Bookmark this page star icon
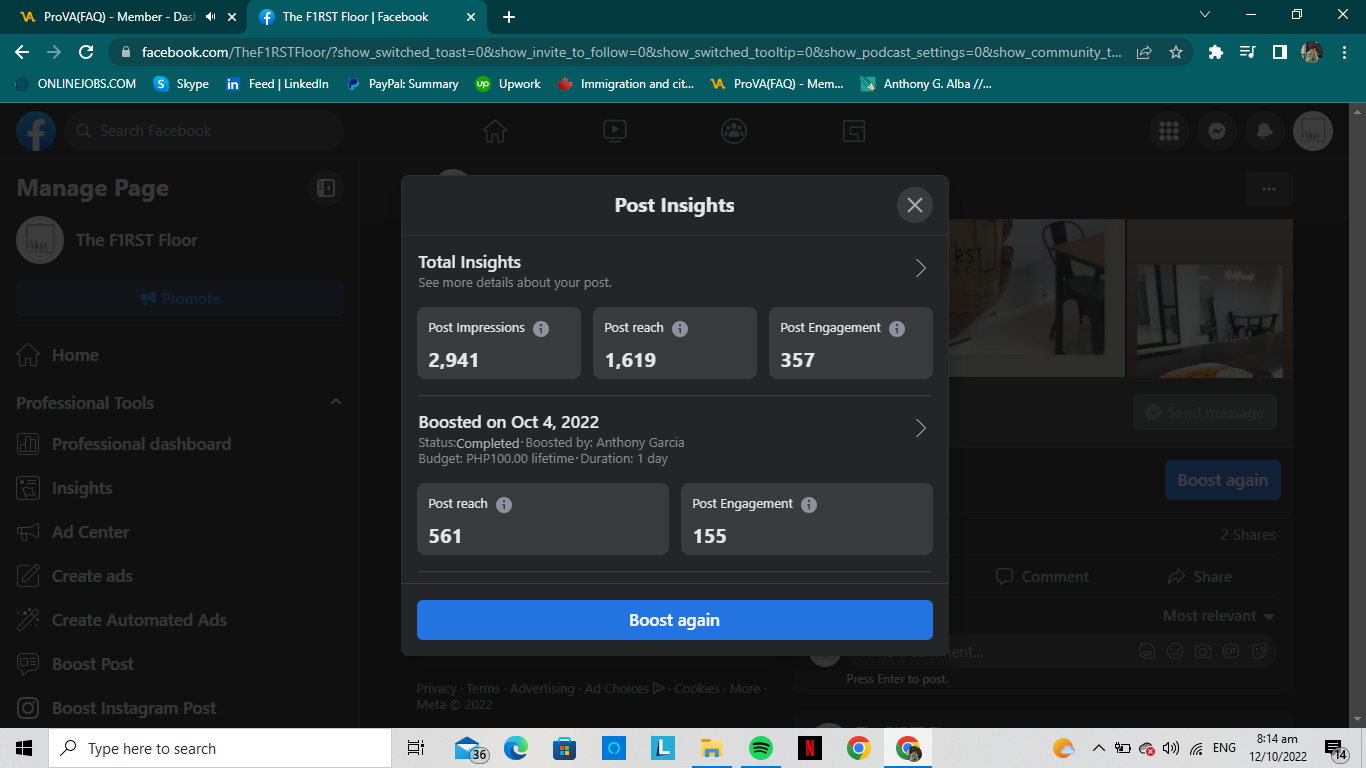Viewport: 1366px width, 768px height. [x=1176, y=52]
